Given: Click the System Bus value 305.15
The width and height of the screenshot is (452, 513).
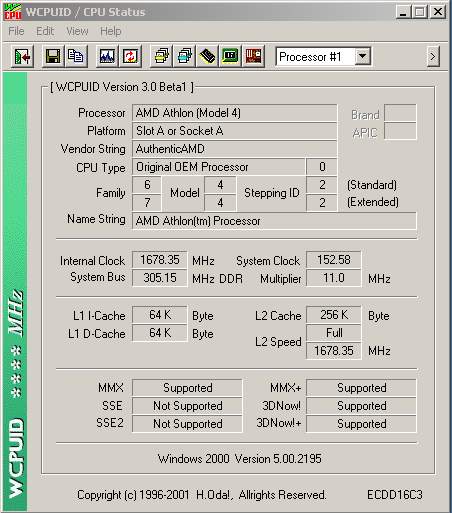Looking at the screenshot, I should [x=160, y=278].
